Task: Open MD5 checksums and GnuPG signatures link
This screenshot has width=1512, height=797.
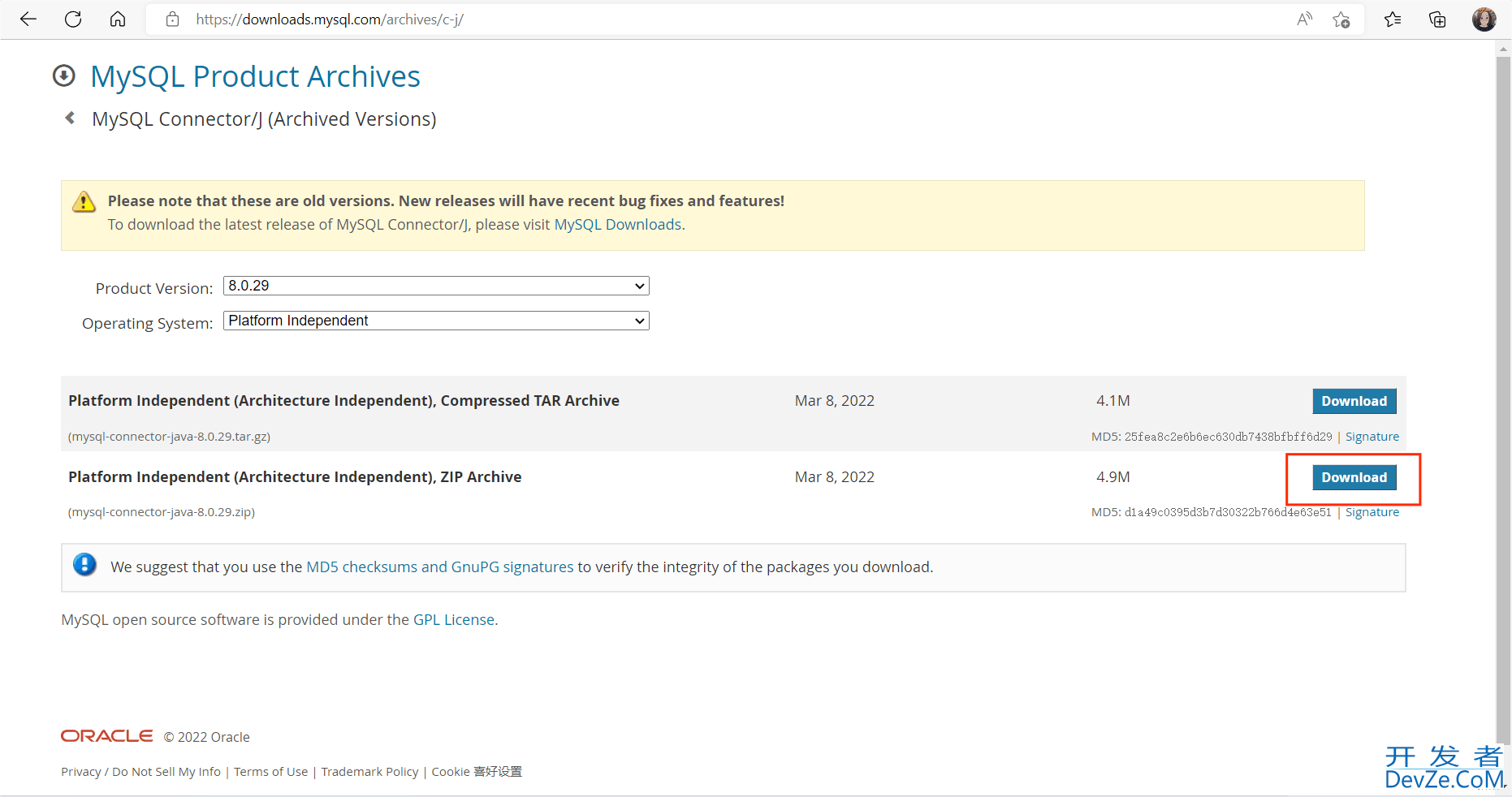Action: (x=439, y=567)
